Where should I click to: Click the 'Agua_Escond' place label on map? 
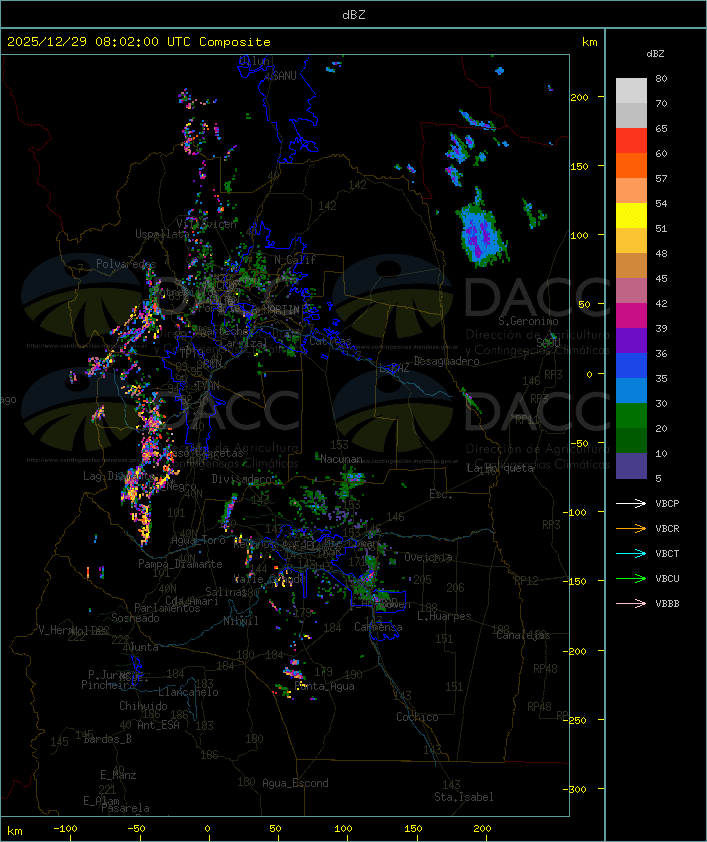(x=295, y=783)
